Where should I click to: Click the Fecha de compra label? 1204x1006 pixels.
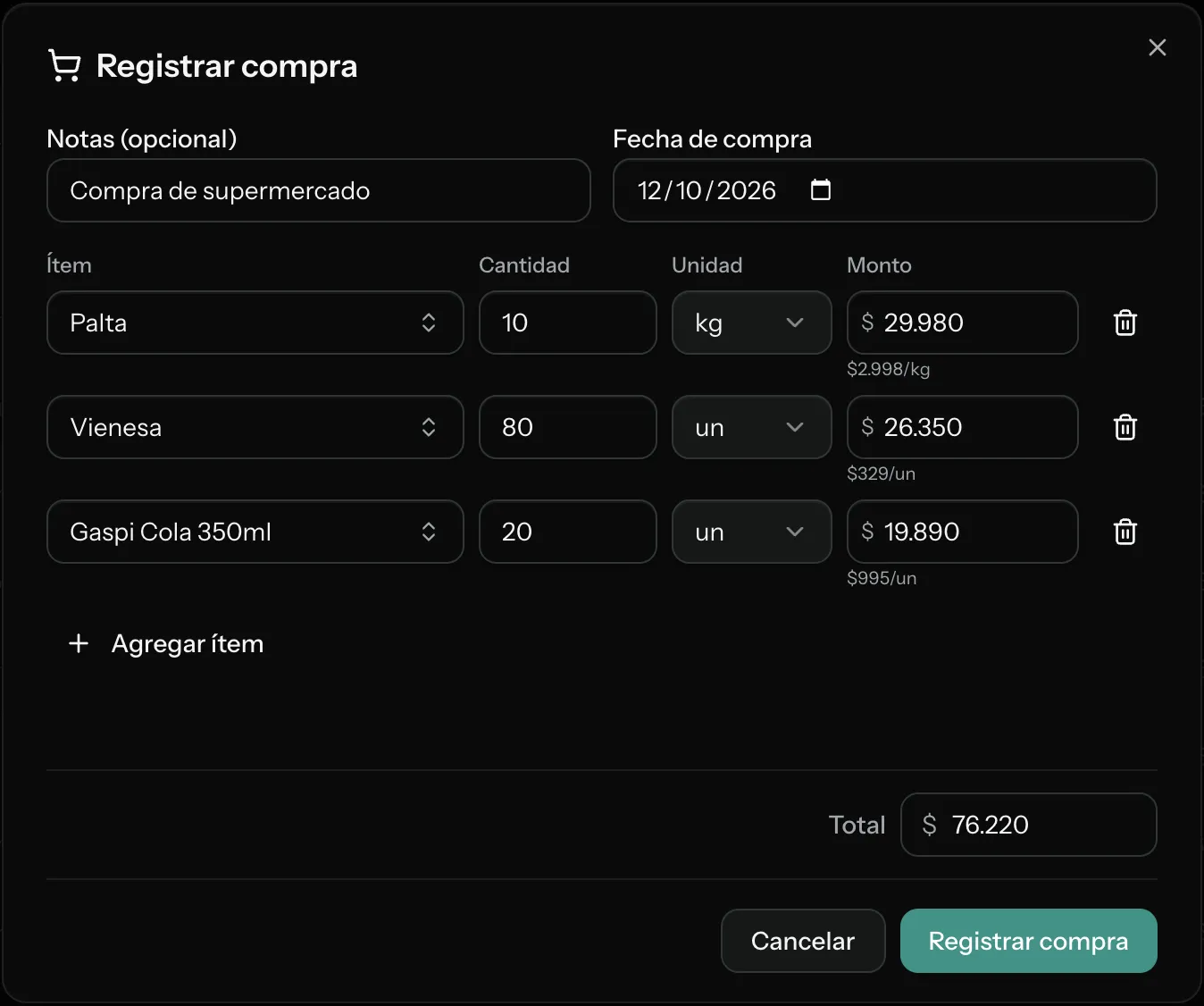click(x=713, y=139)
